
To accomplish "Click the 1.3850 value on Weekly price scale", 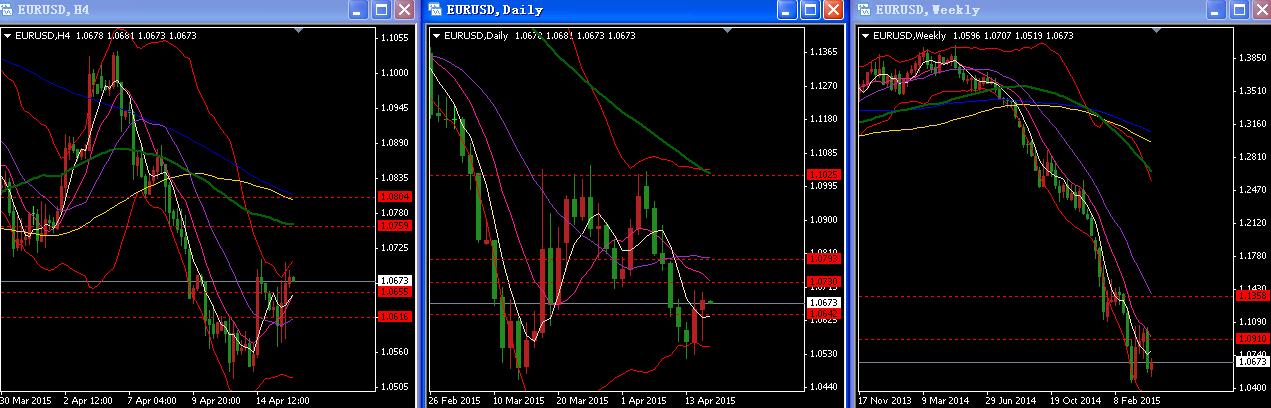I will point(1253,58).
